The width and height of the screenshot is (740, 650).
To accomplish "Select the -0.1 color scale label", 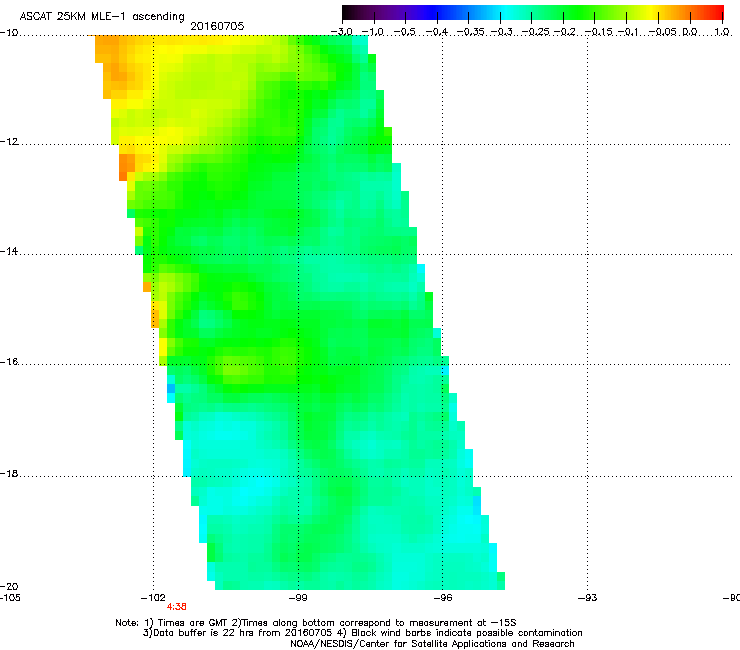I will 628,32.
